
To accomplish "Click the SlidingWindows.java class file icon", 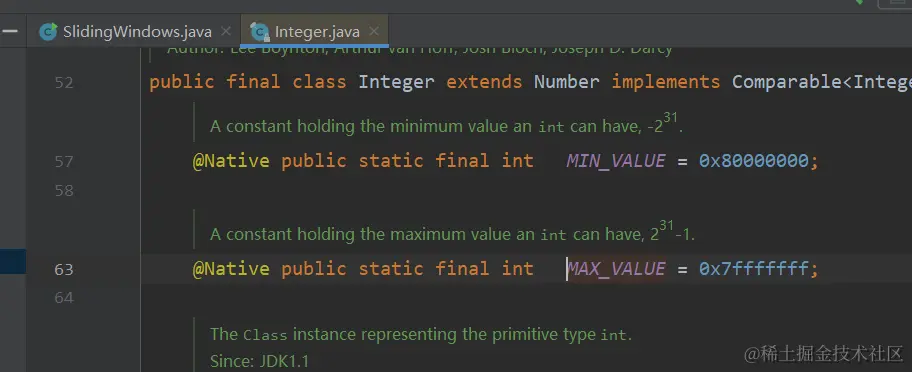I will point(48,31).
